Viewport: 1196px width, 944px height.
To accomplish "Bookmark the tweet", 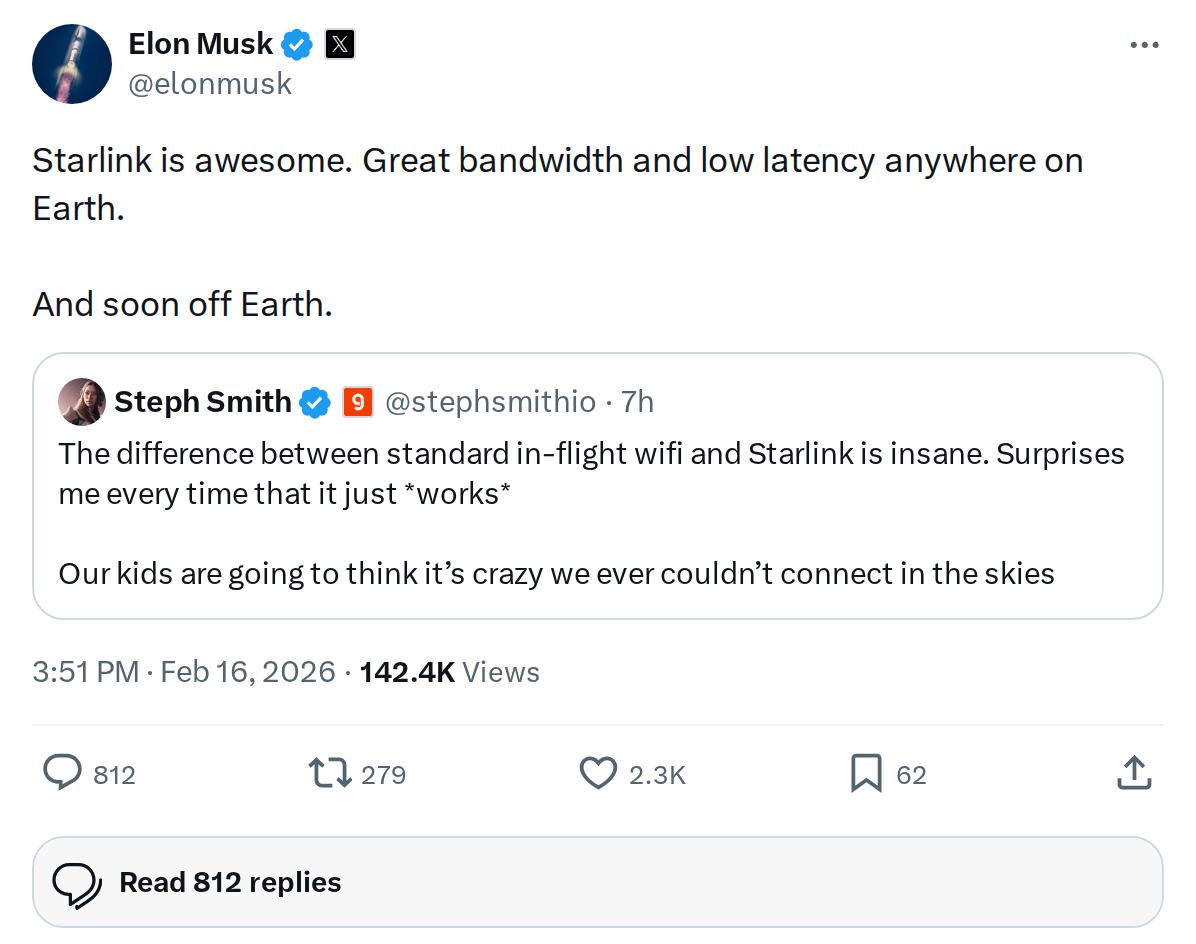I will pyautogui.click(x=866, y=773).
